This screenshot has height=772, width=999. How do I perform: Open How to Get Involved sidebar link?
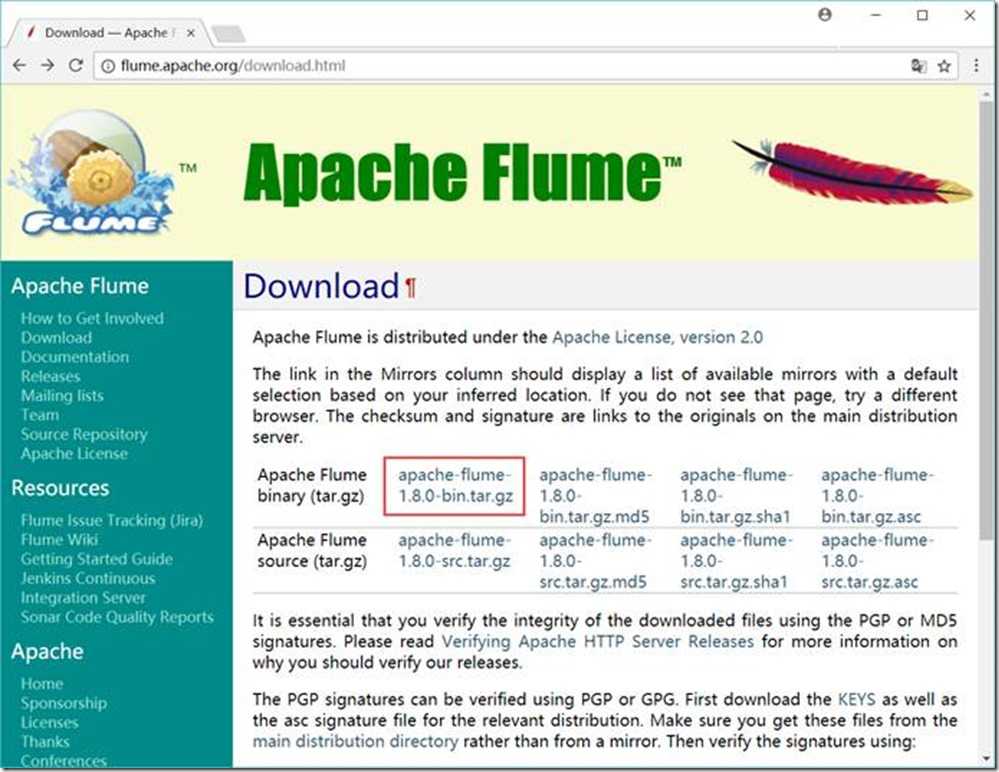(x=92, y=318)
